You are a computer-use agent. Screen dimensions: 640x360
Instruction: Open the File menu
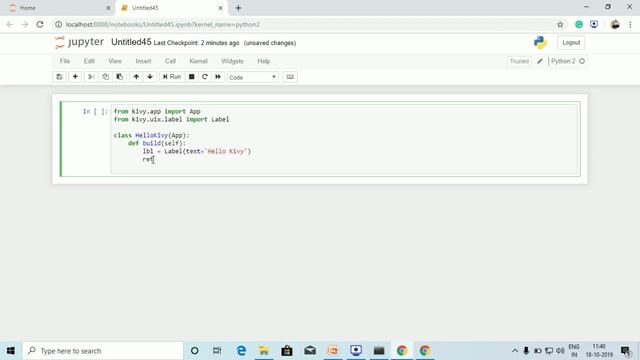[x=65, y=61]
